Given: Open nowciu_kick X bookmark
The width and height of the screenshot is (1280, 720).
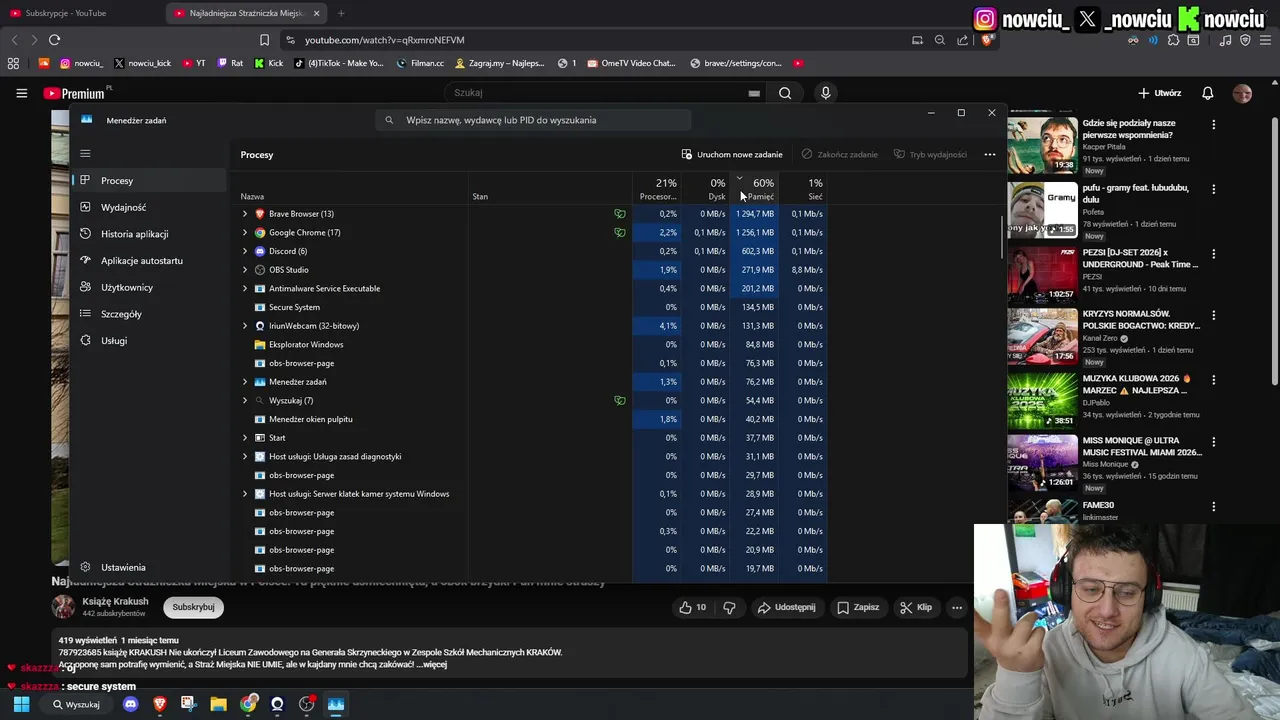Looking at the screenshot, I should point(142,63).
